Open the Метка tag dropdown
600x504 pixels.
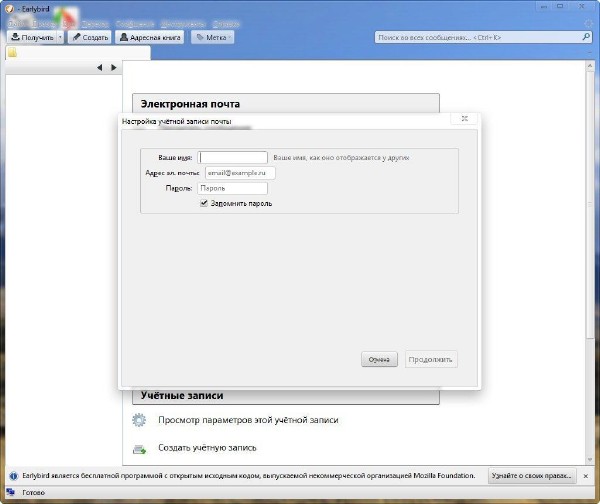pyautogui.click(x=212, y=37)
